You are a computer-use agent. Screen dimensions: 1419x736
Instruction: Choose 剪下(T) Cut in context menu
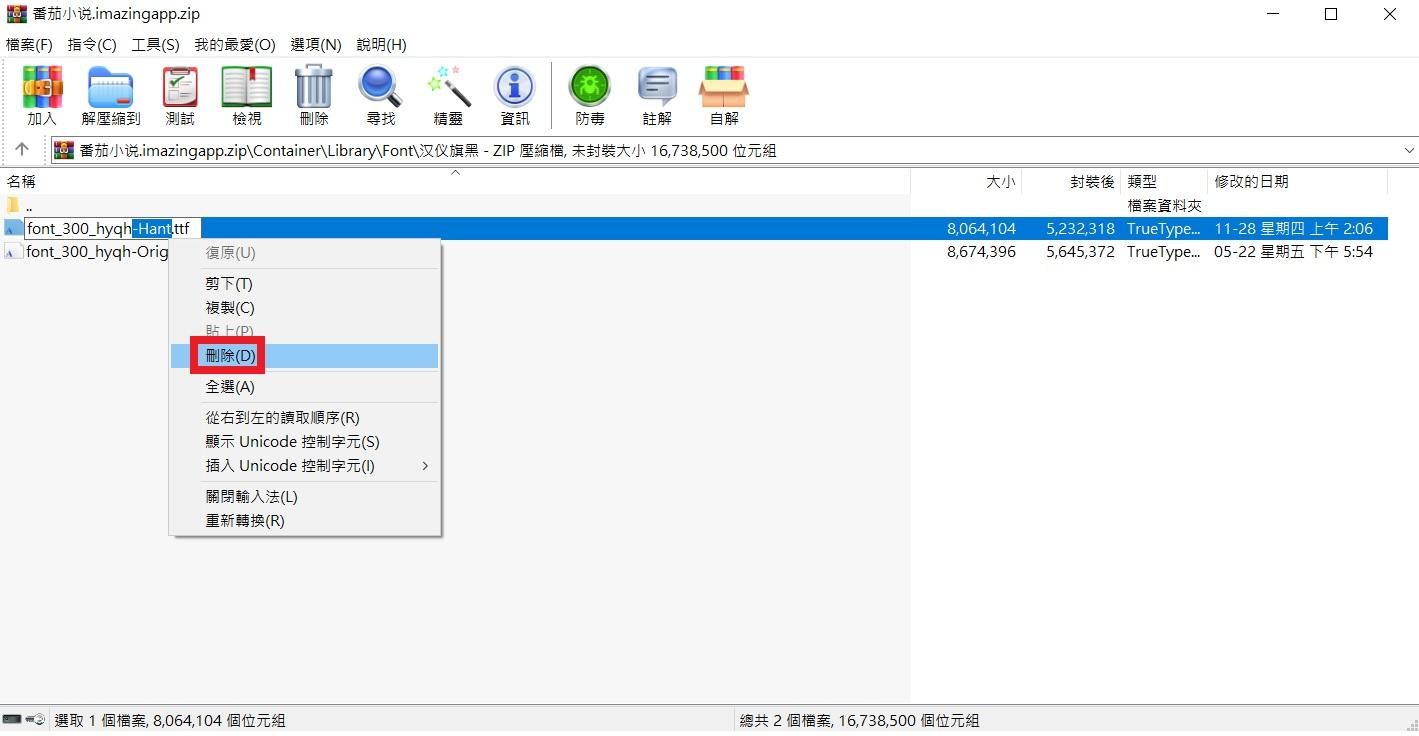click(304, 284)
